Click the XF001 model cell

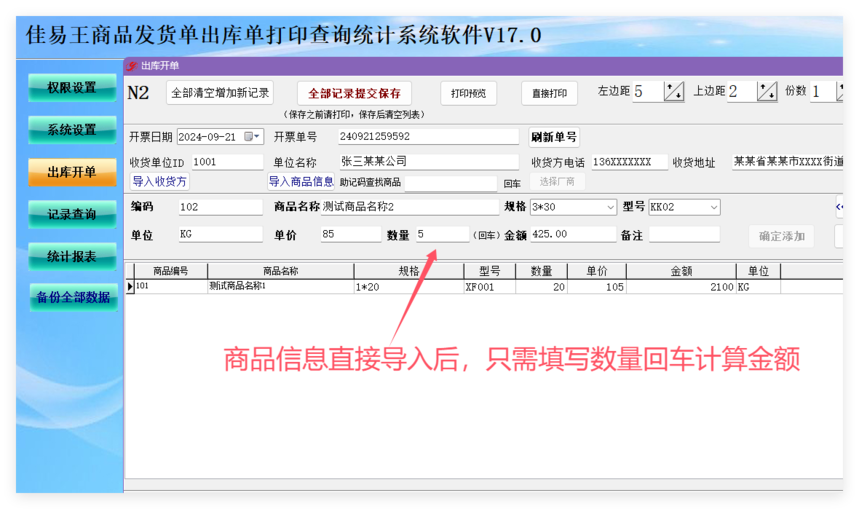[490, 287]
